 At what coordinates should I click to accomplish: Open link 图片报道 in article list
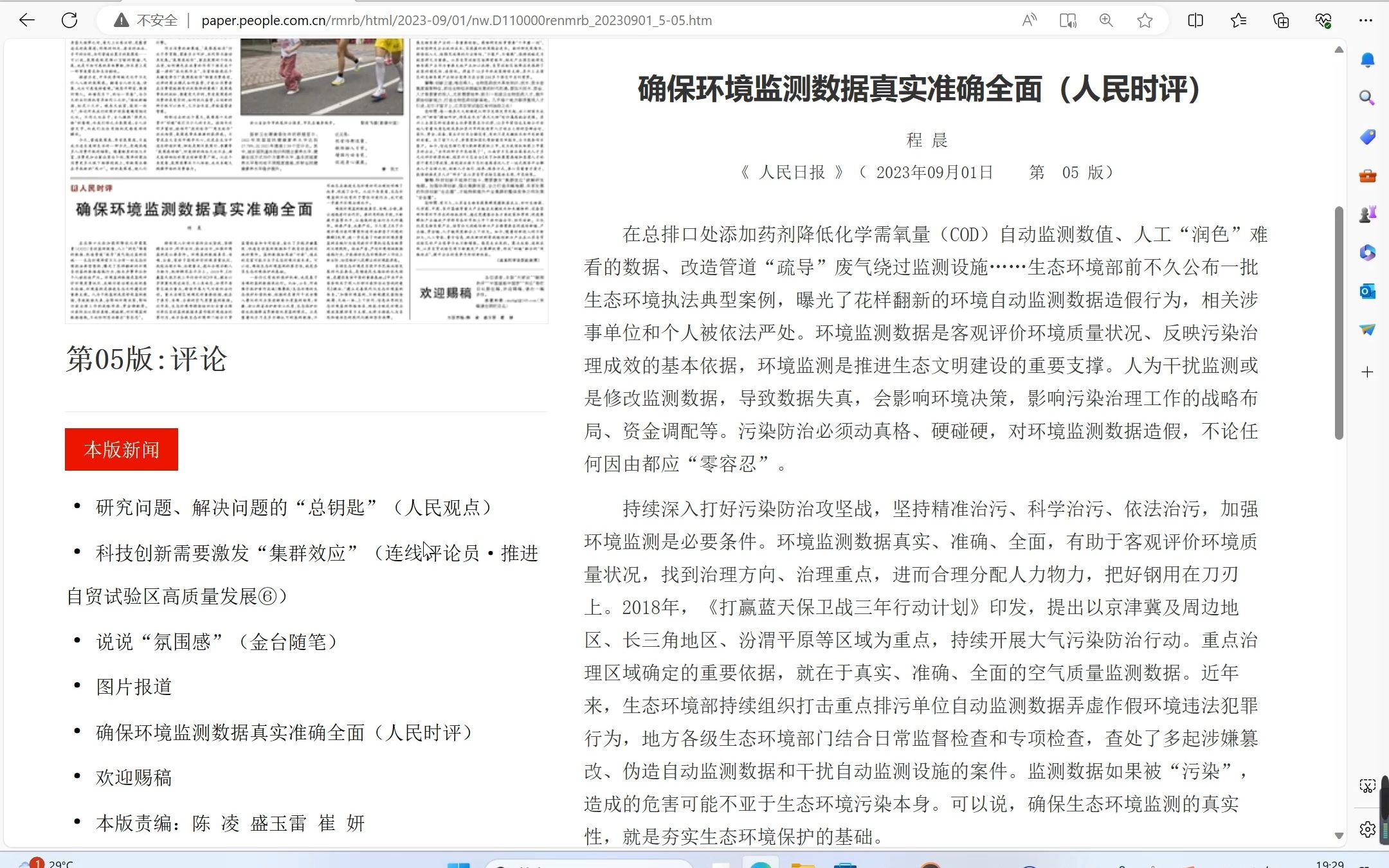click(x=133, y=687)
